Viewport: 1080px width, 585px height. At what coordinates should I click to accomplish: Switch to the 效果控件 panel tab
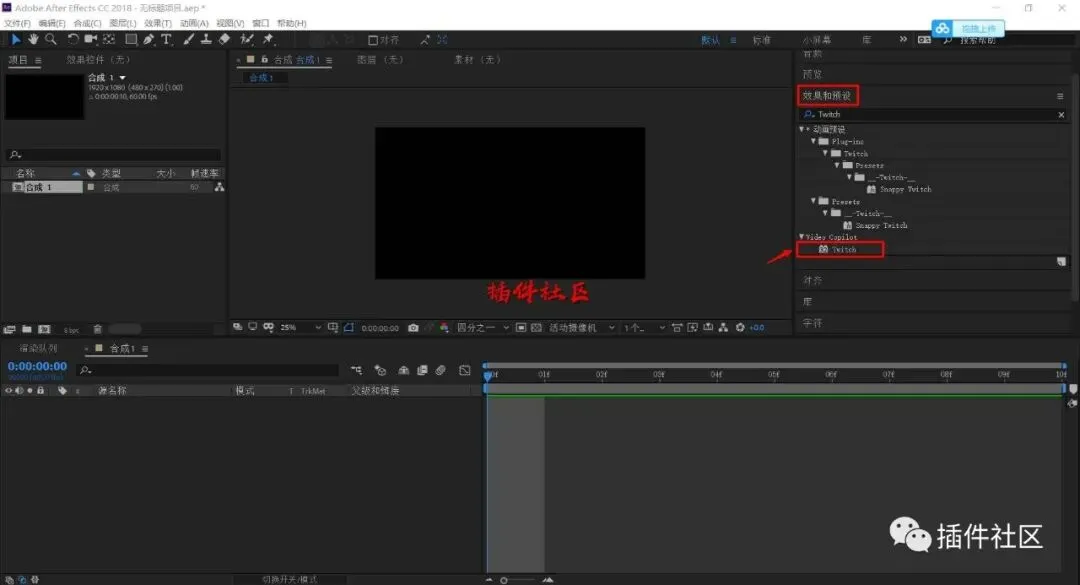click(98, 60)
